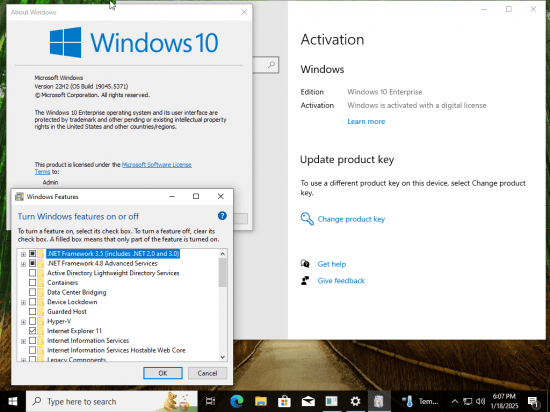Launch Microsoft Edge from the taskbar

tap(237, 401)
